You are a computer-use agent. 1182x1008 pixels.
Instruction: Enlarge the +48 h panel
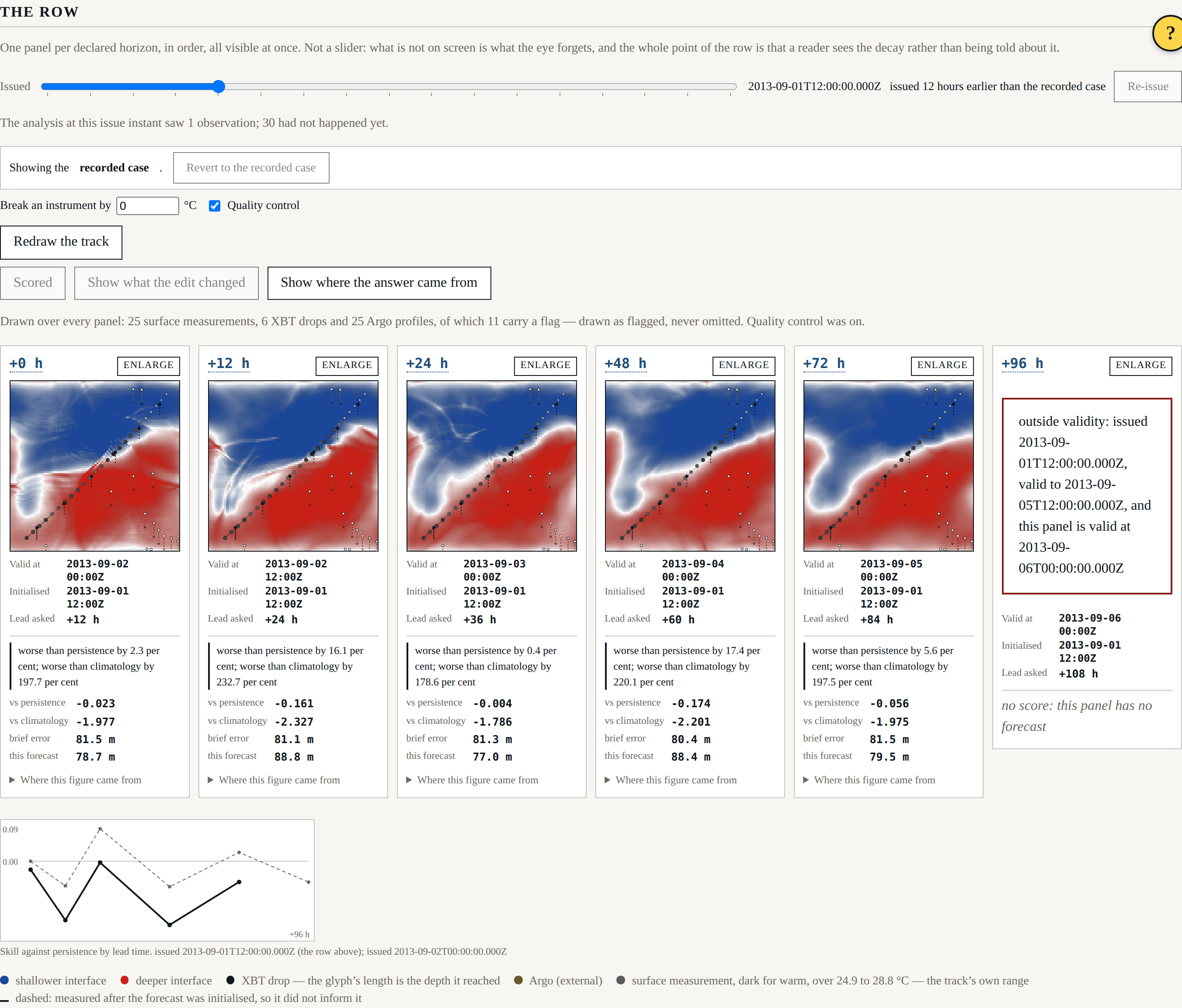click(x=744, y=366)
